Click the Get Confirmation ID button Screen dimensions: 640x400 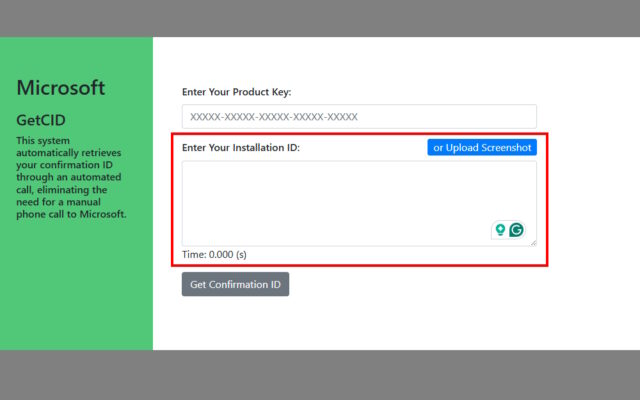click(235, 284)
